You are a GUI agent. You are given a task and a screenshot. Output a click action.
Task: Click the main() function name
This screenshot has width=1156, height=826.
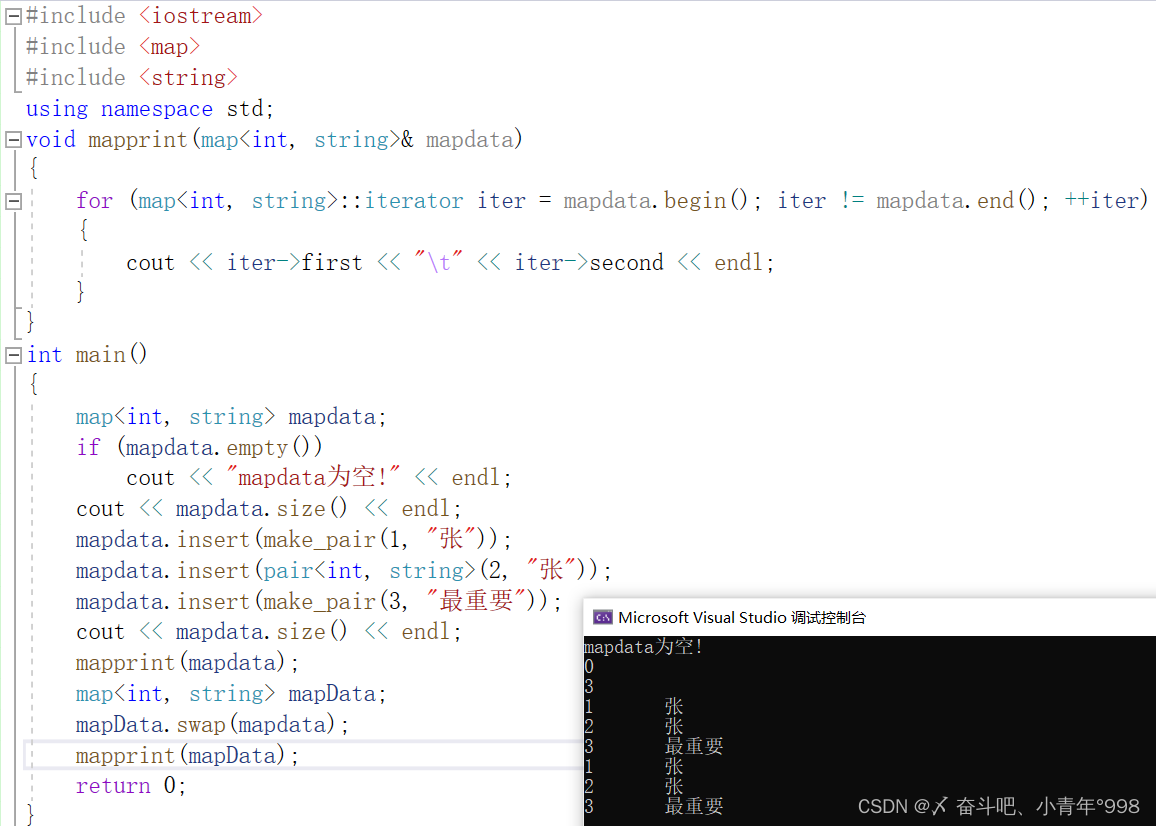coord(111,355)
